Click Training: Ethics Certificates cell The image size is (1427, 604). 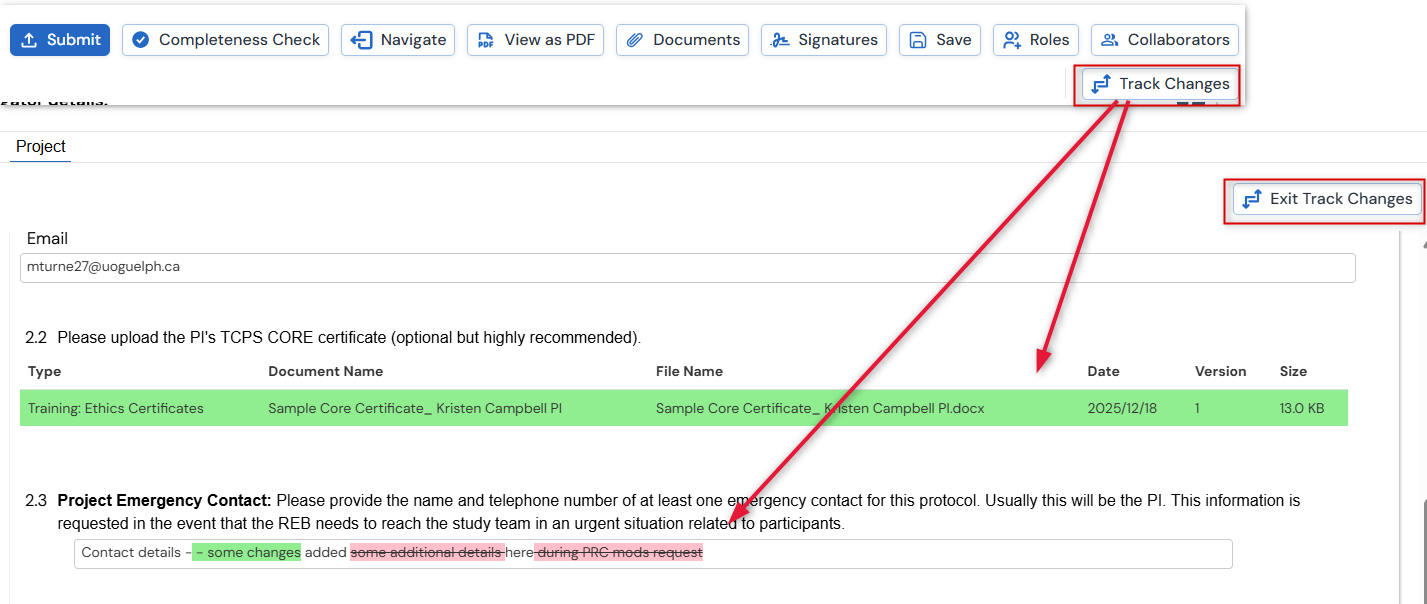(x=116, y=408)
